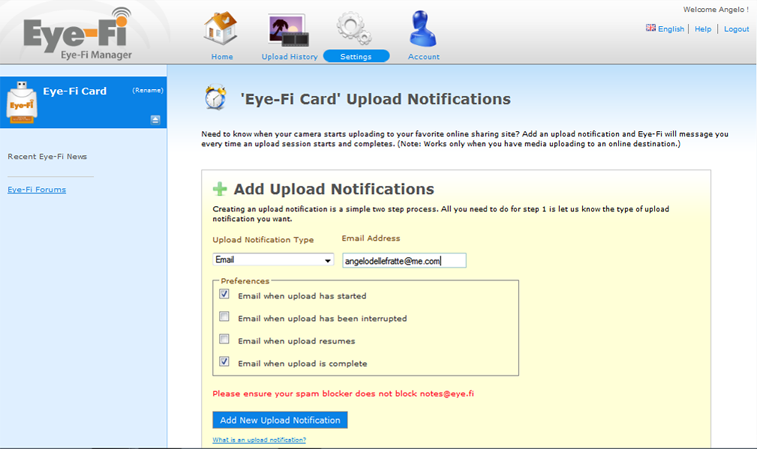The image size is (757, 449).
Task: Enable Email when upload resumes
Action: click(x=224, y=339)
